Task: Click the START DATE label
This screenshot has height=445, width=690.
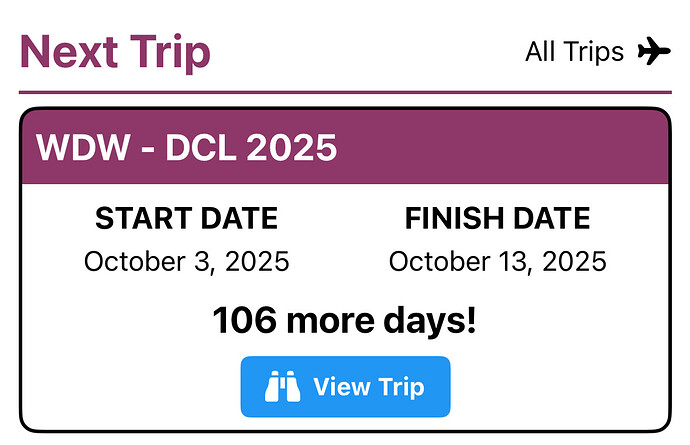Action: point(186,218)
